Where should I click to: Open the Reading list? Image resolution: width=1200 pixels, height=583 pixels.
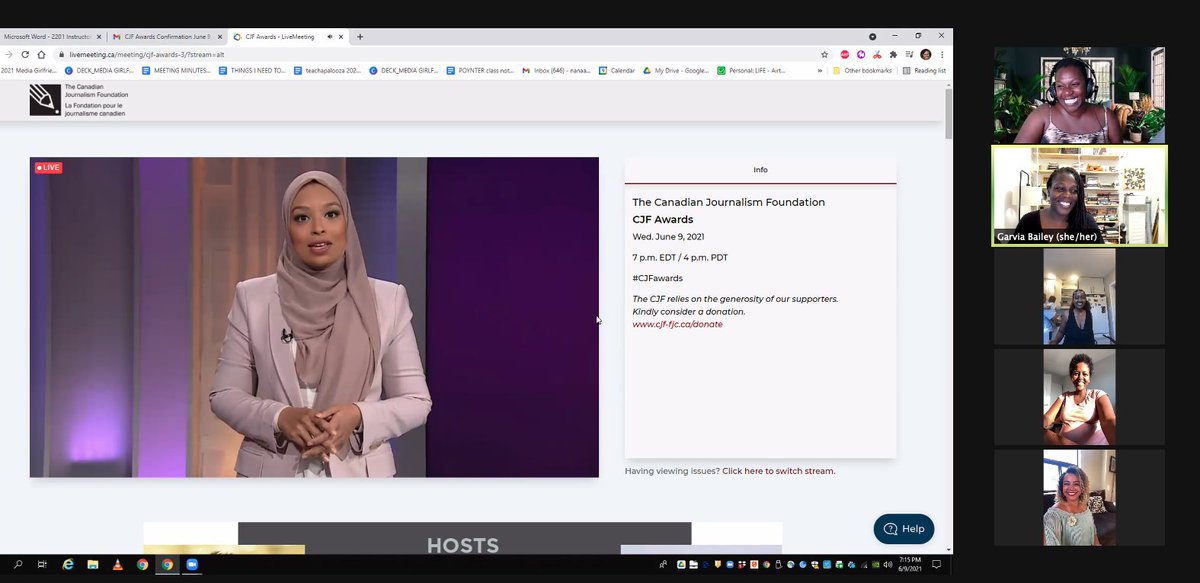[x=924, y=71]
